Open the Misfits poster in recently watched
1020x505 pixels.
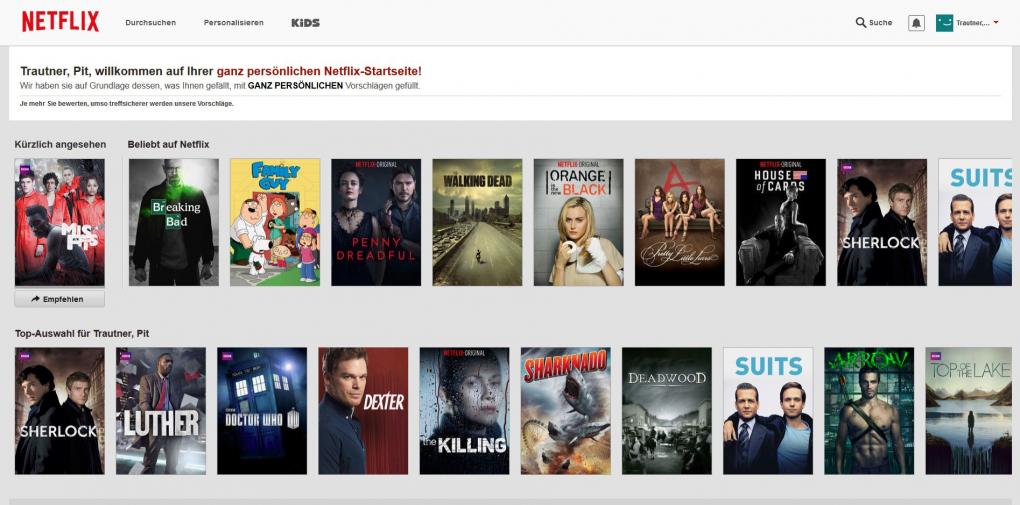[x=59, y=223]
